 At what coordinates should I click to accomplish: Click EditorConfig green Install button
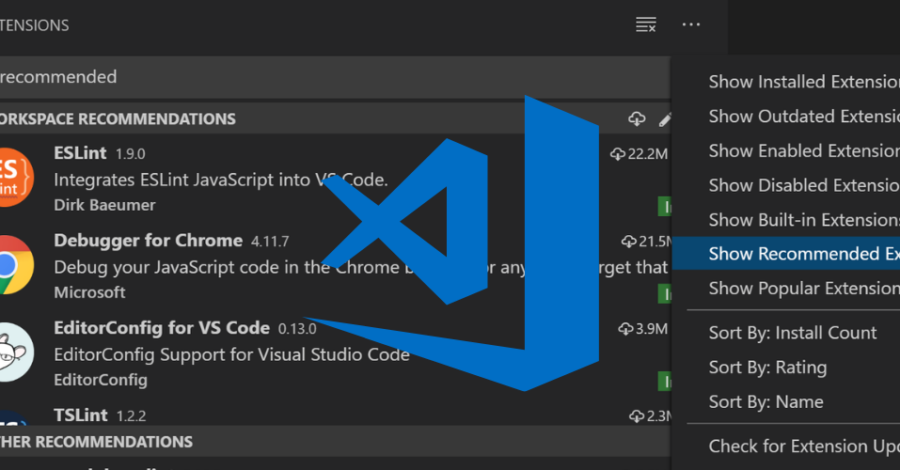(x=665, y=381)
